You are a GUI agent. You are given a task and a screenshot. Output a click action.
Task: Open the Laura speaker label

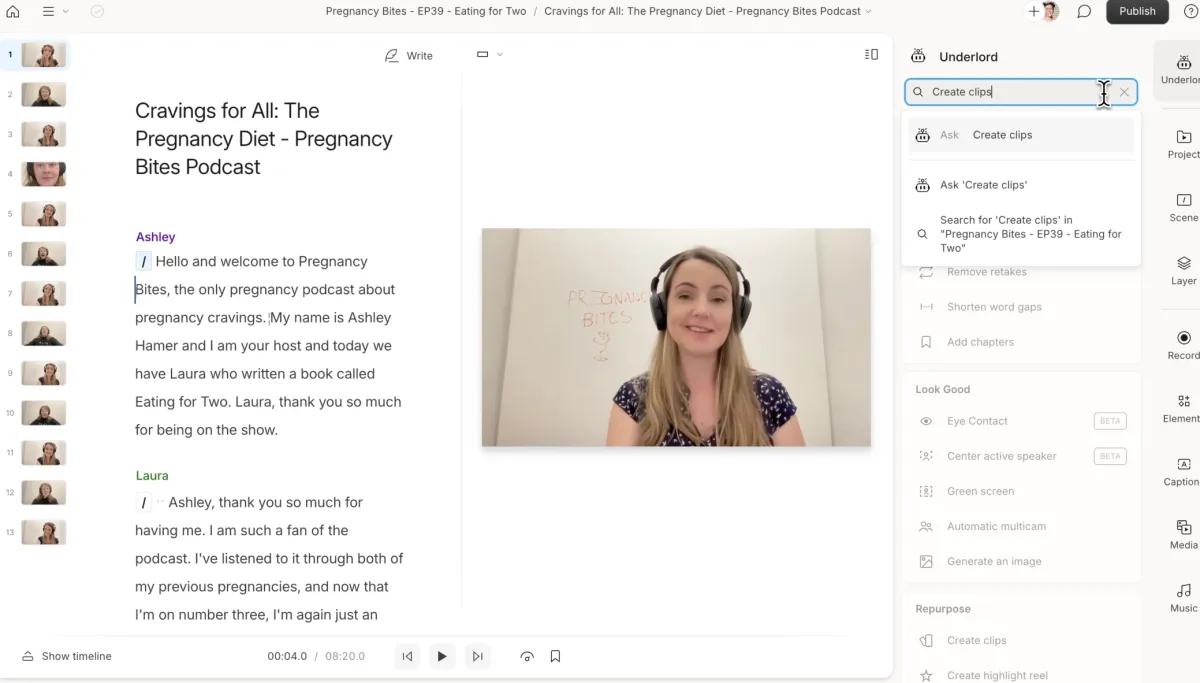click(152, 476)
